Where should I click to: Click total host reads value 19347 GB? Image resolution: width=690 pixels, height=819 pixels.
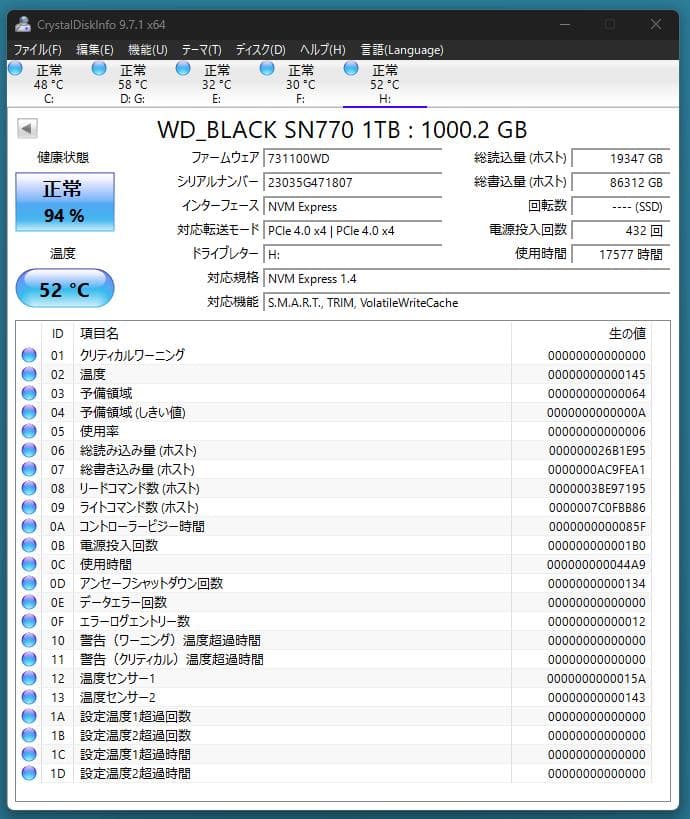click(621, 158)
